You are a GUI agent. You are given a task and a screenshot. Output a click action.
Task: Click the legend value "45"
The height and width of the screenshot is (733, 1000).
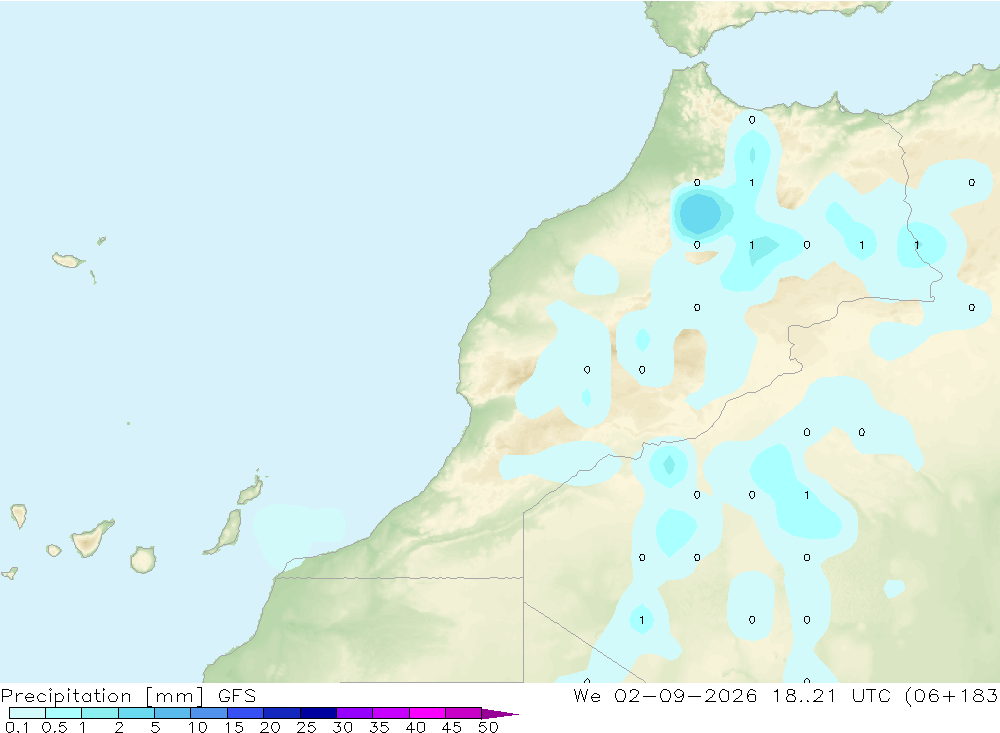452,727
